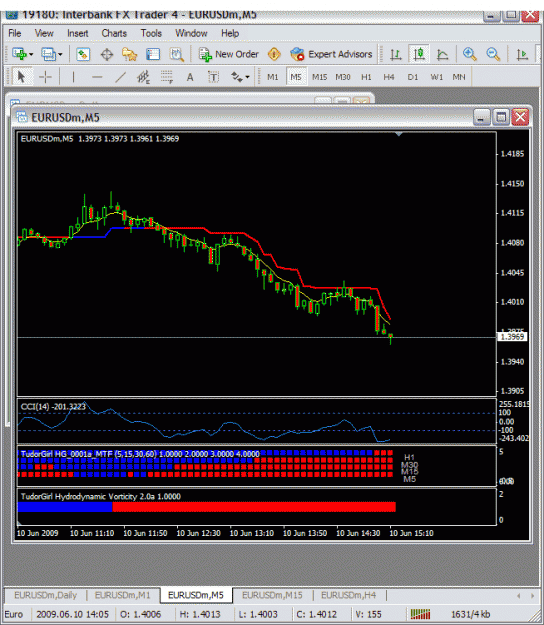544x625 pixels.
Task: Select the Cursor arrow tool
Action: click(22, 77)
